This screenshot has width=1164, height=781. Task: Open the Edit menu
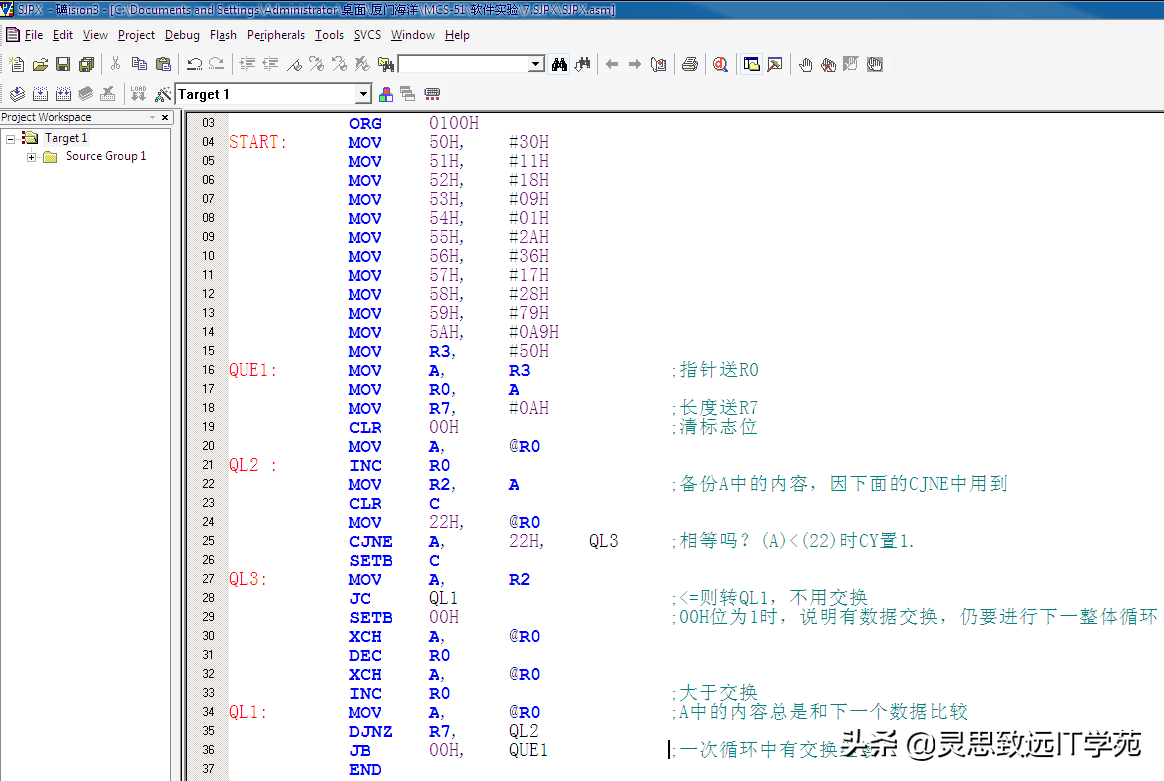point(62,35)
